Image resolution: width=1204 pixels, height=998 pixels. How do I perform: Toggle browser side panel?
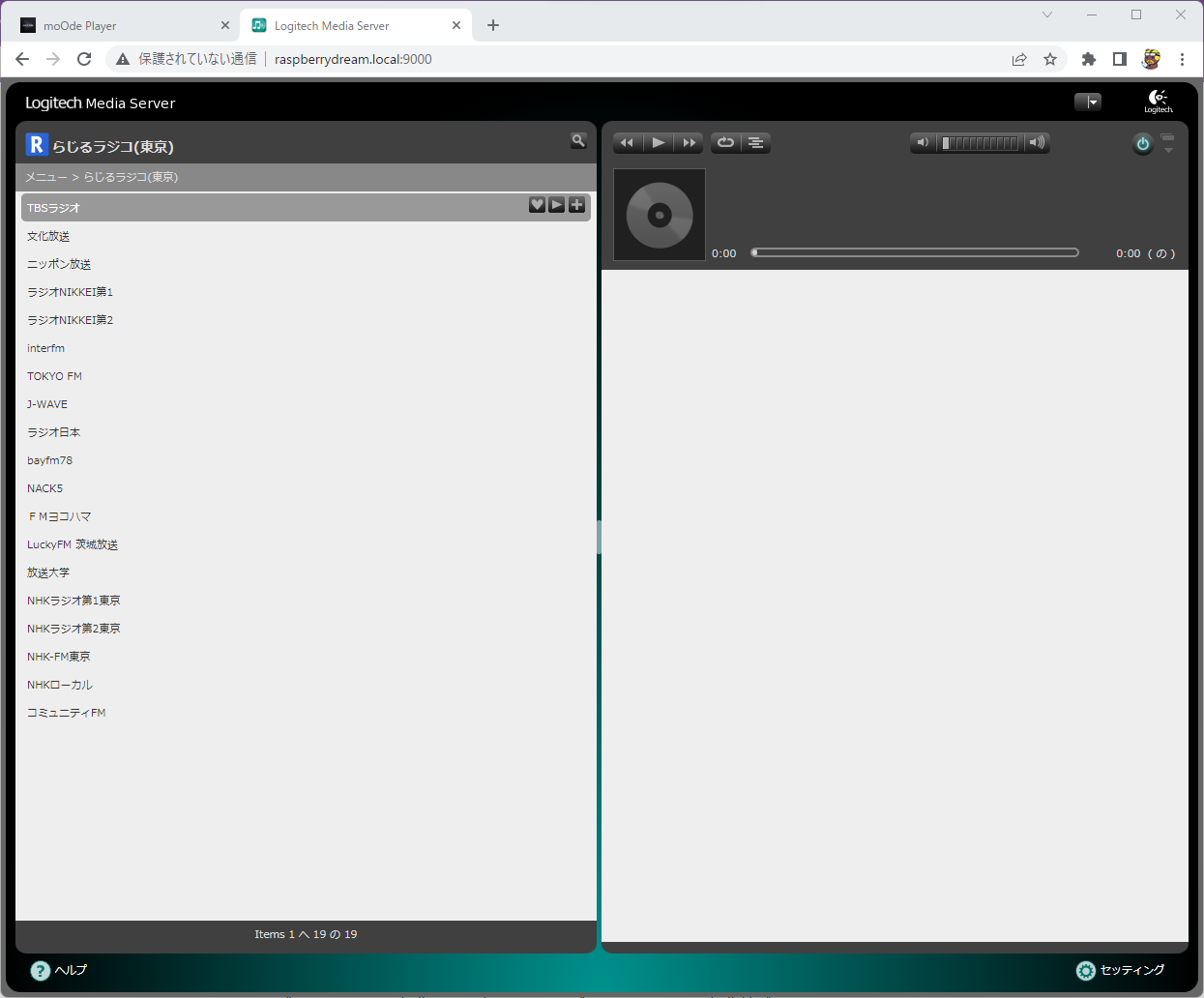(x=1120, y=59)
